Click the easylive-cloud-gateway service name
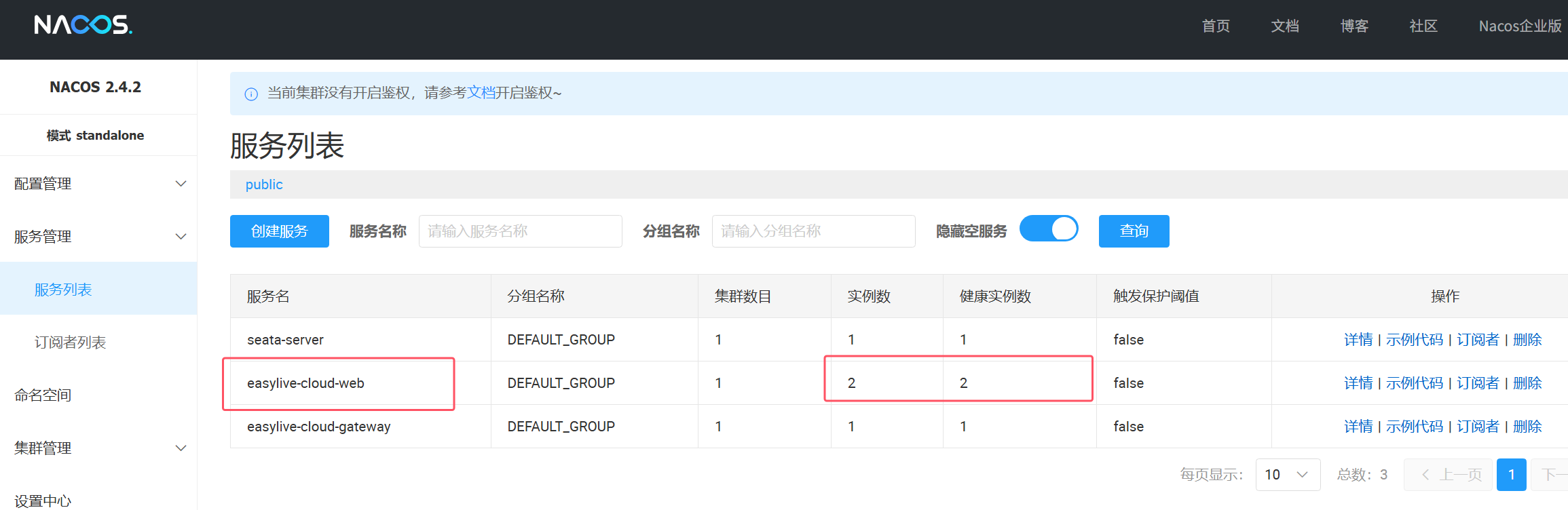The height and width of the screenshot is (510, 1568). (x=319, y=427)
